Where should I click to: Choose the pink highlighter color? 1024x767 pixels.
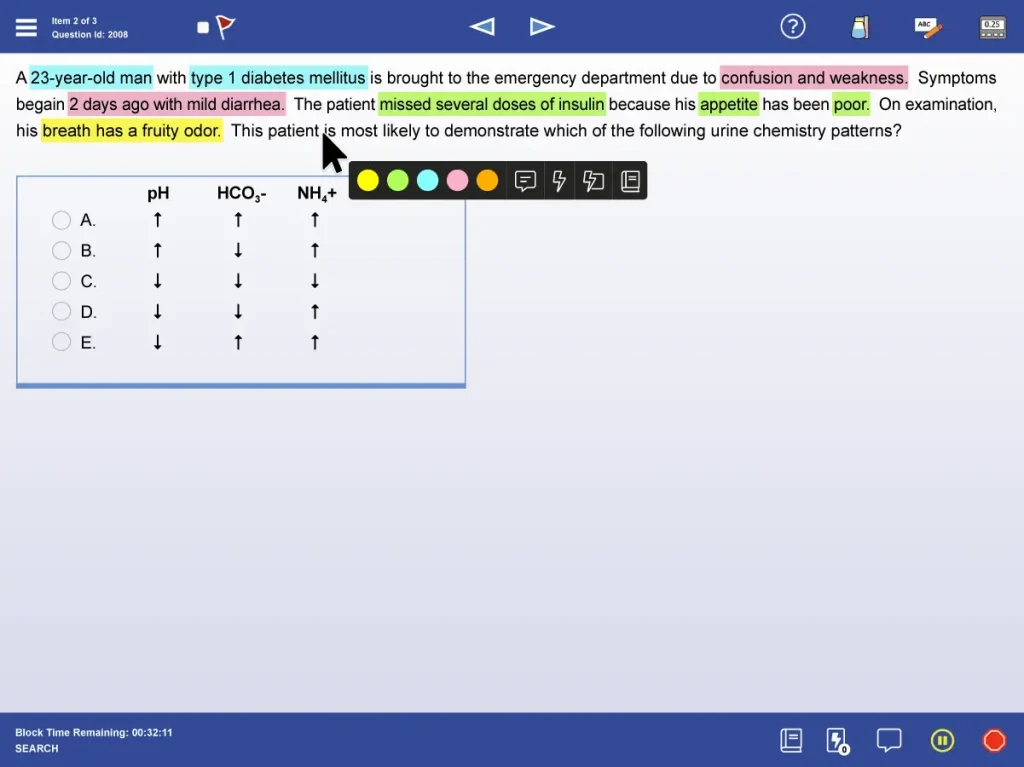[x=455, y=180]
